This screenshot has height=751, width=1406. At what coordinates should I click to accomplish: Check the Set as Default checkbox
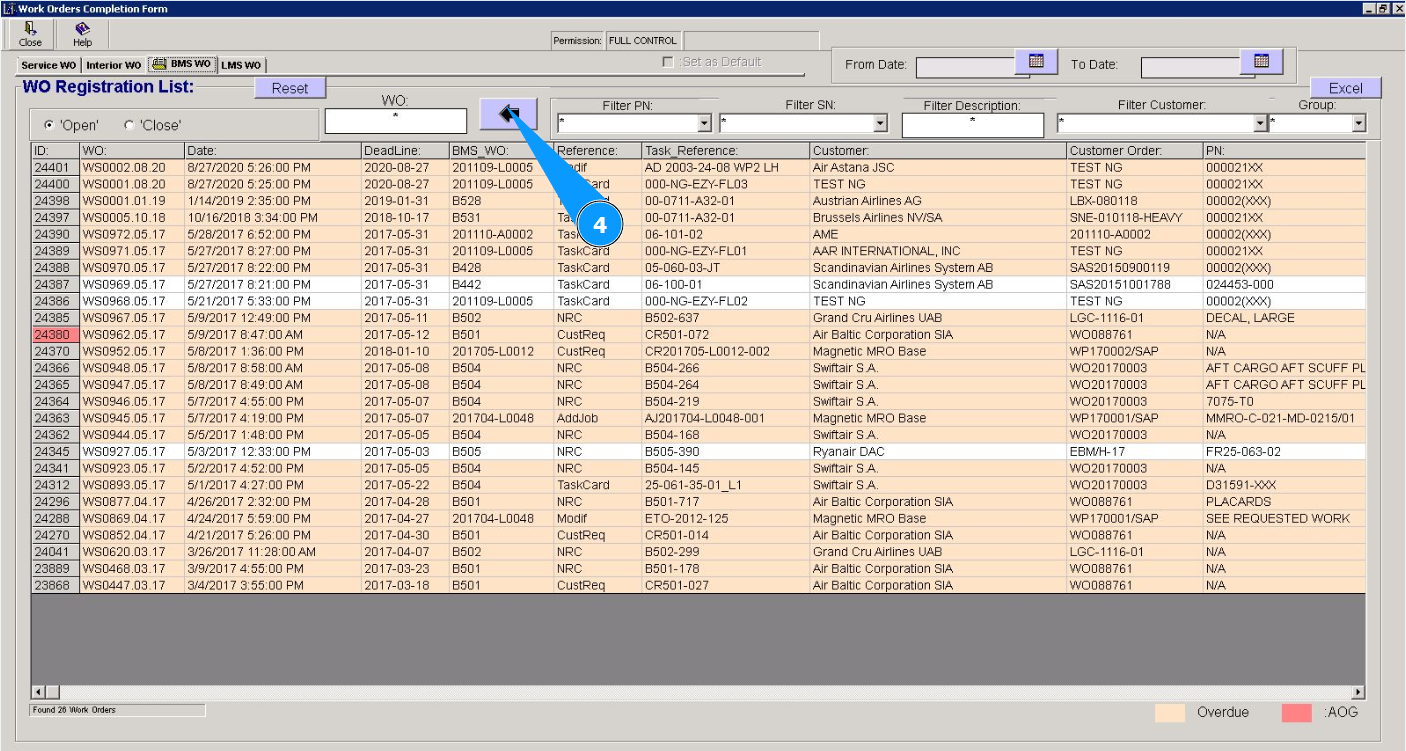668,62
